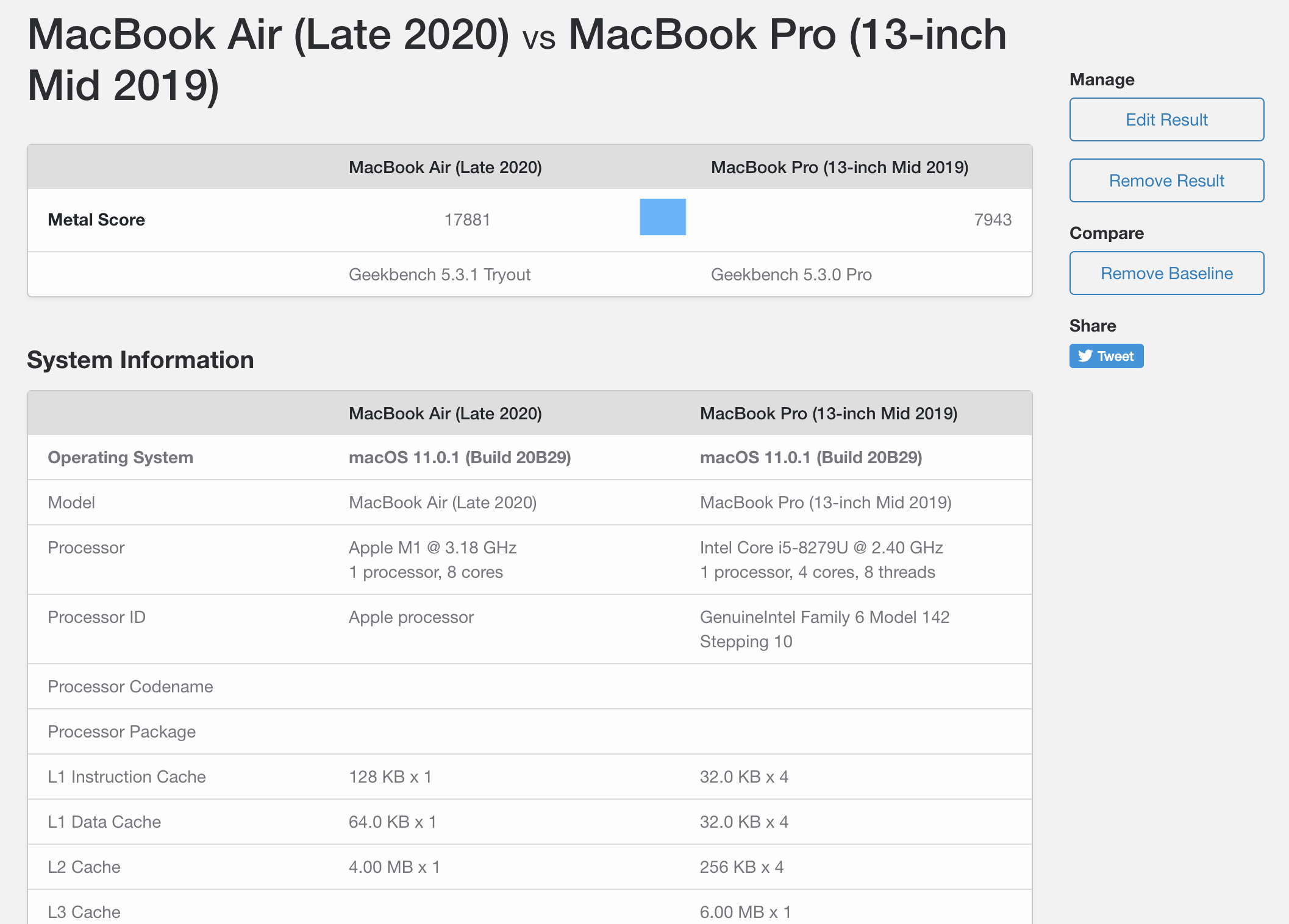Click 'Geekbench 5.3.0 Pro' text
Viewport: 1289px width, 924px height.
(791, 274)
